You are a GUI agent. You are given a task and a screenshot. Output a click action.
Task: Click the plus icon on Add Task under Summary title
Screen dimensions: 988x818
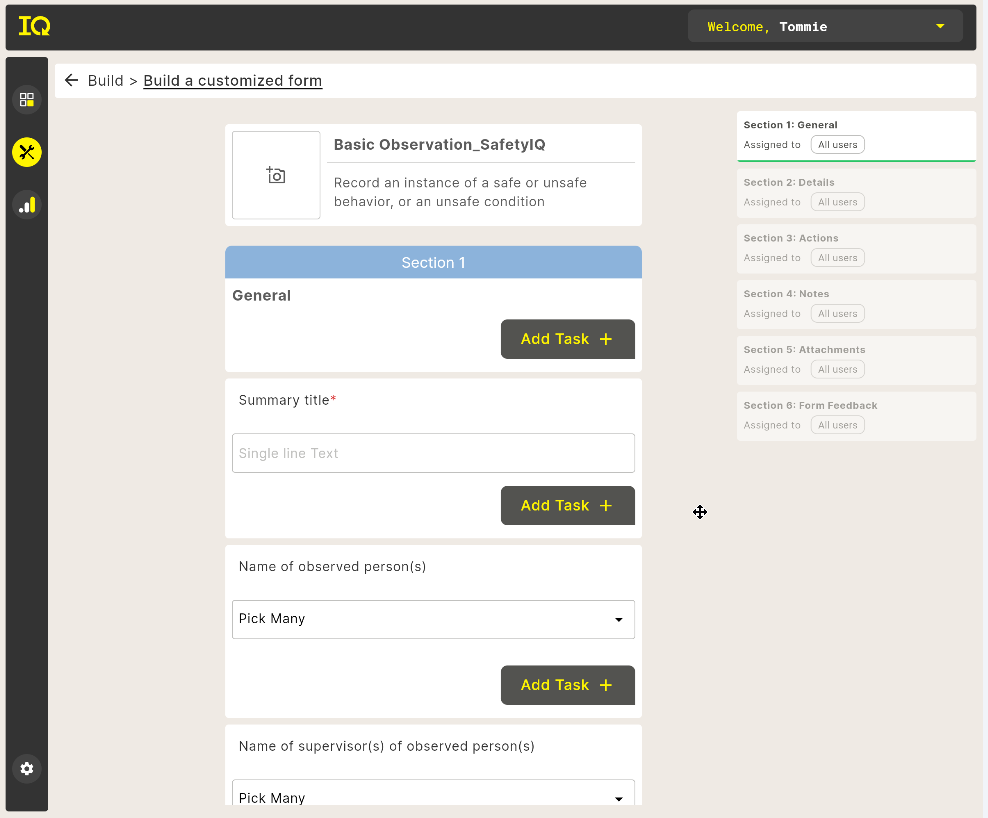pos(606,505)
